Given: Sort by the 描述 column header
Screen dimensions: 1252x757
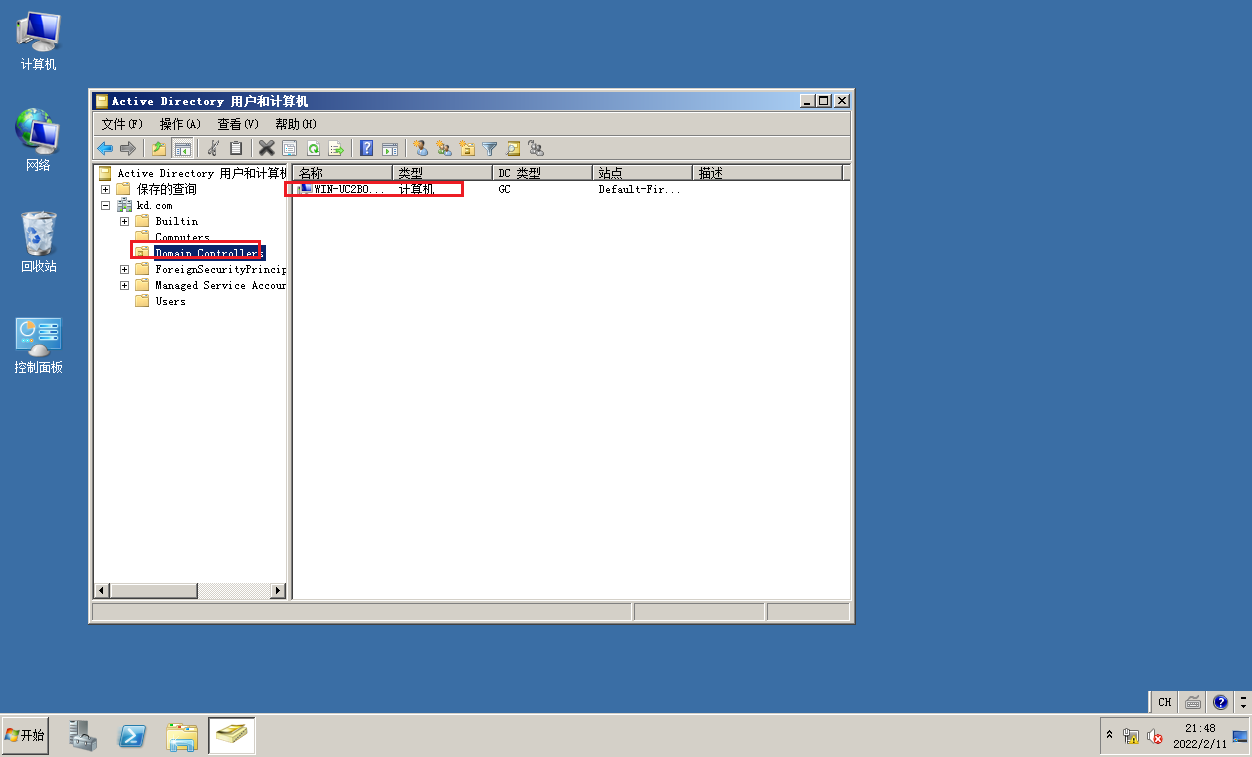Looking at the screenshot, I should click(x=767, y=173).
